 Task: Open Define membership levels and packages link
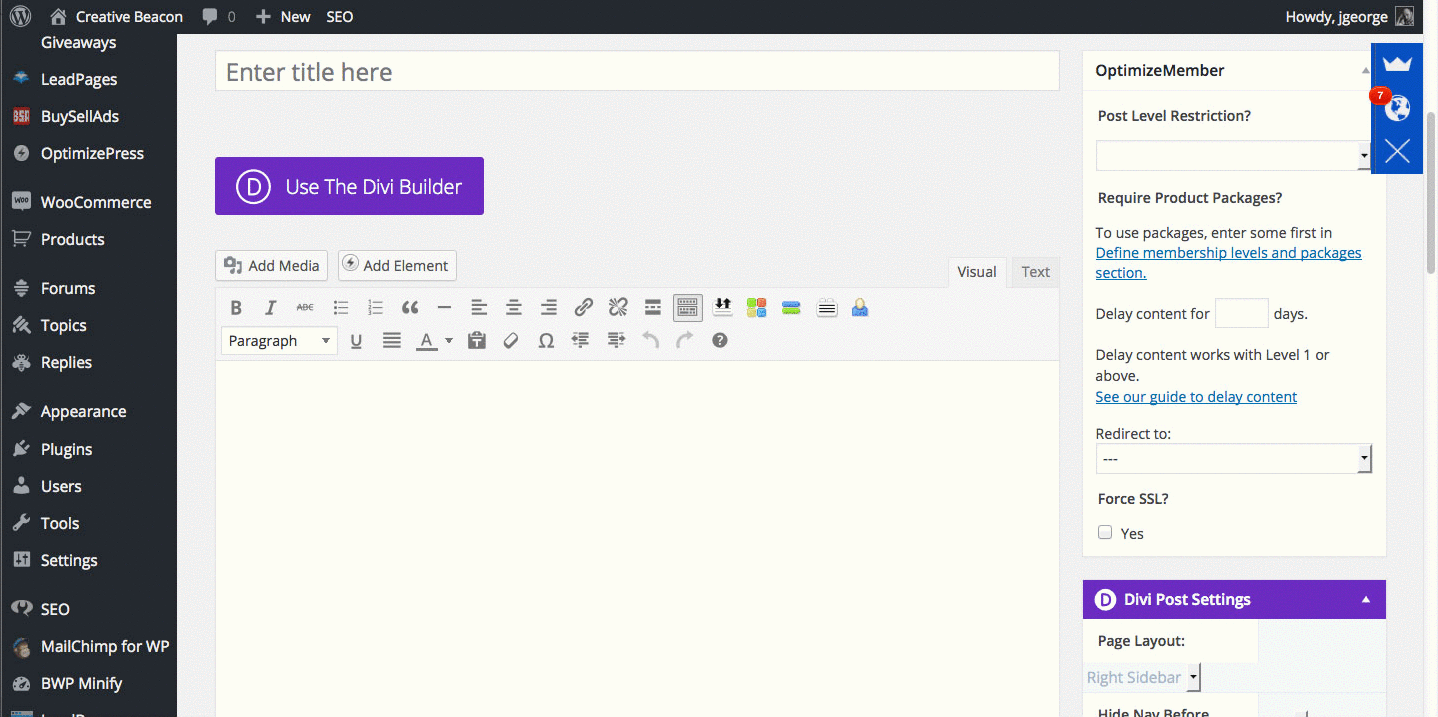coord(1228,252)
